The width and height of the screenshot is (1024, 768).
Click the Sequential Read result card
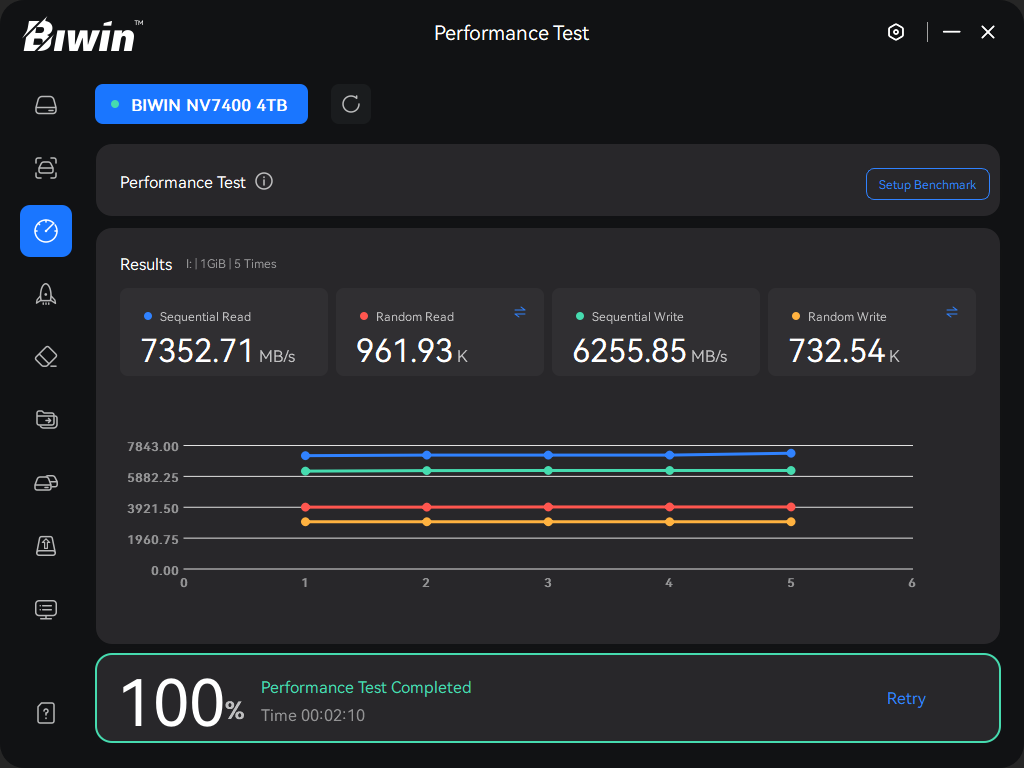(x=224, y=332)
